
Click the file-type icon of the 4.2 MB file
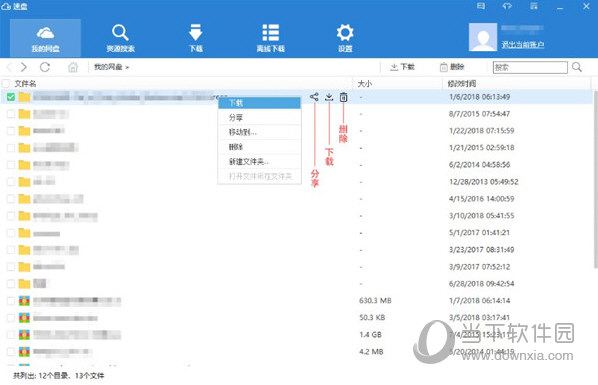pyautogui.click(x=24, y=352)
